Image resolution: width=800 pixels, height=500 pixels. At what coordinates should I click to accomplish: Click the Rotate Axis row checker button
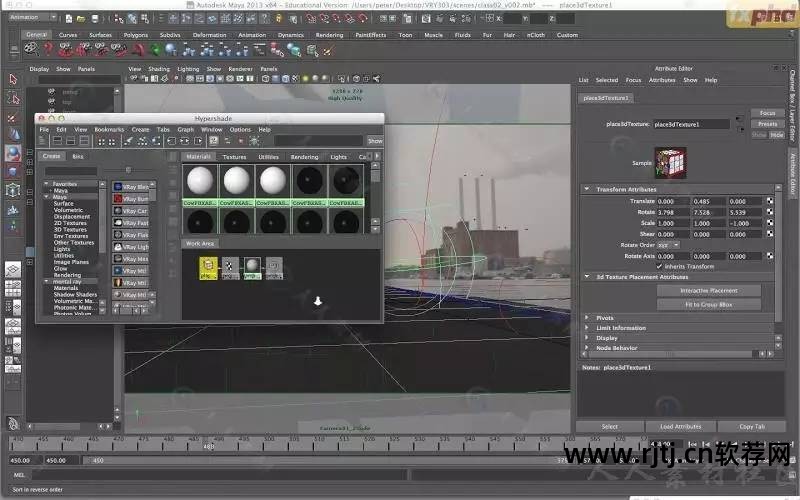click(x=770, y=256)
